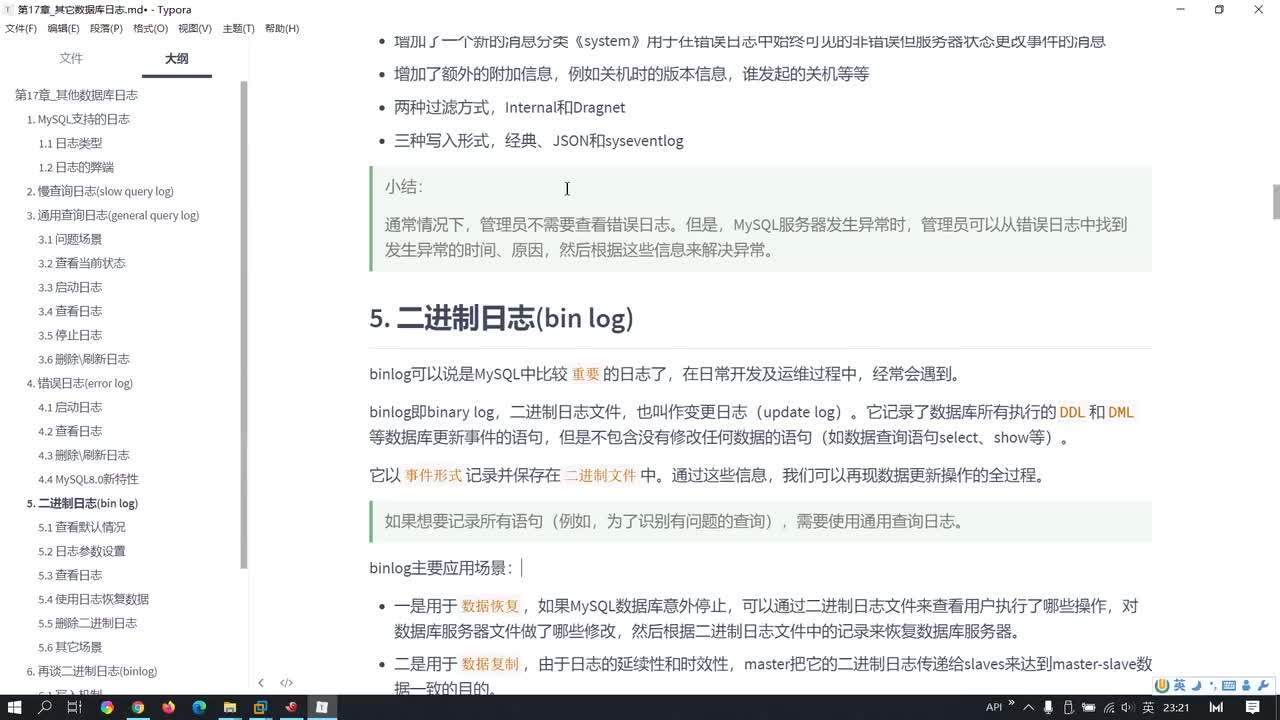Launch Microsoft Edge from the taskbar

199,707
